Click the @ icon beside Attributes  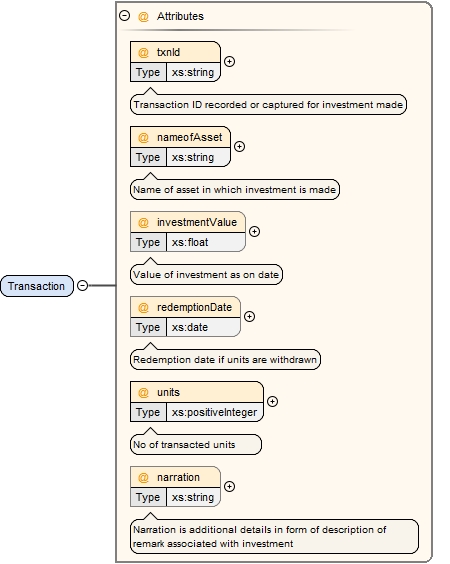click(143, 17)
